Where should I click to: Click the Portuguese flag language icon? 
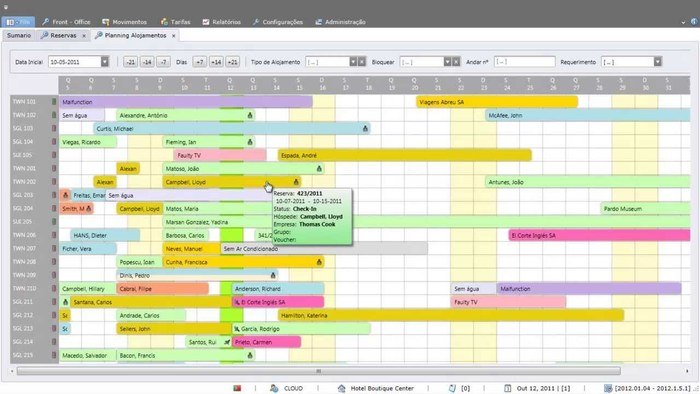(x=237, y=388)
